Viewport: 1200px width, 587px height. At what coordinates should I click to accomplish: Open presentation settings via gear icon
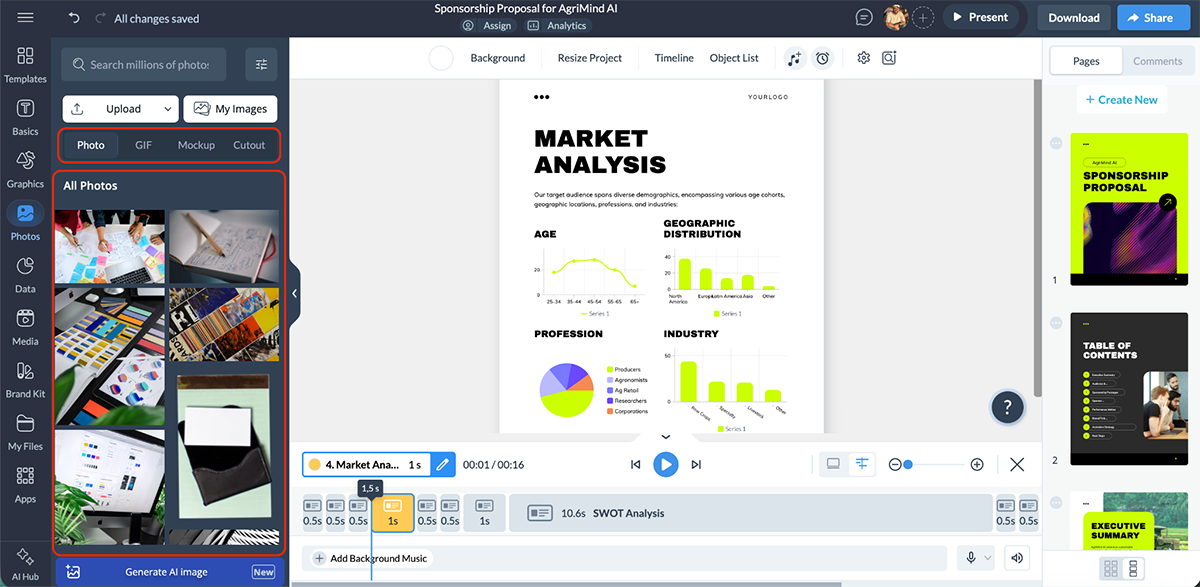click(x=864, y=58)
